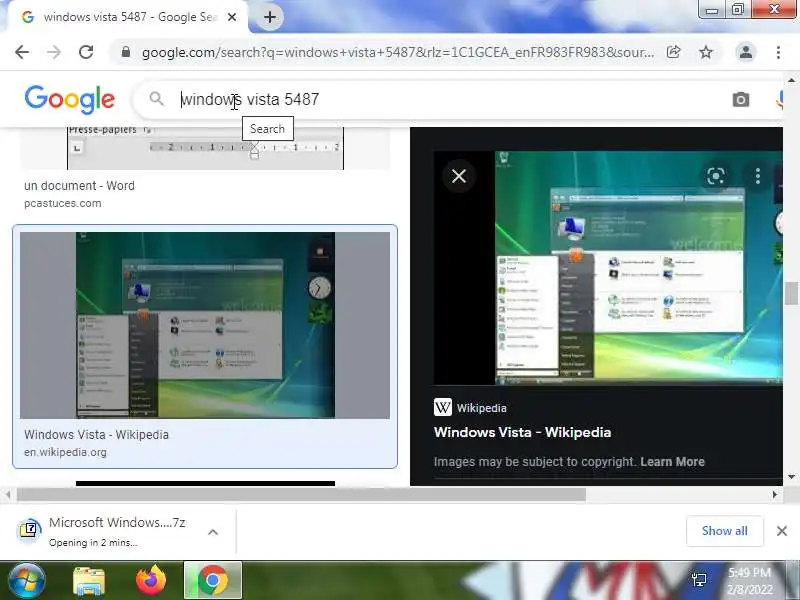Click the forward navigation arrow
This screenshot has height=600, width=800.
click(54, 52)
